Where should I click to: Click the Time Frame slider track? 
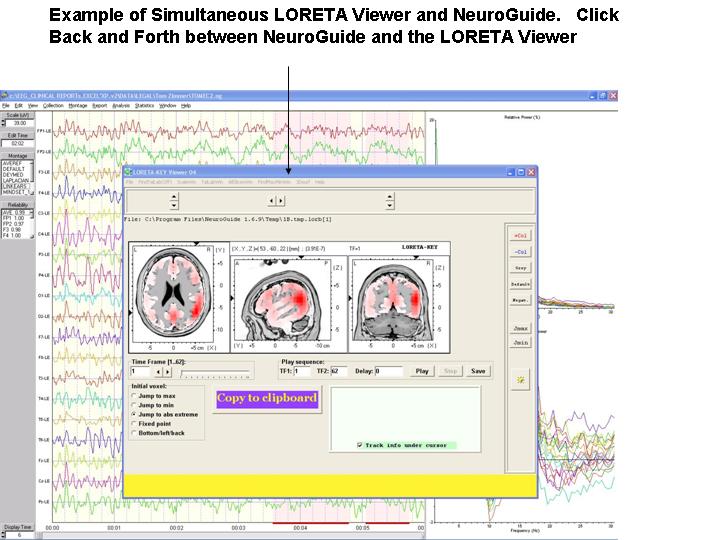pos(215,373)
